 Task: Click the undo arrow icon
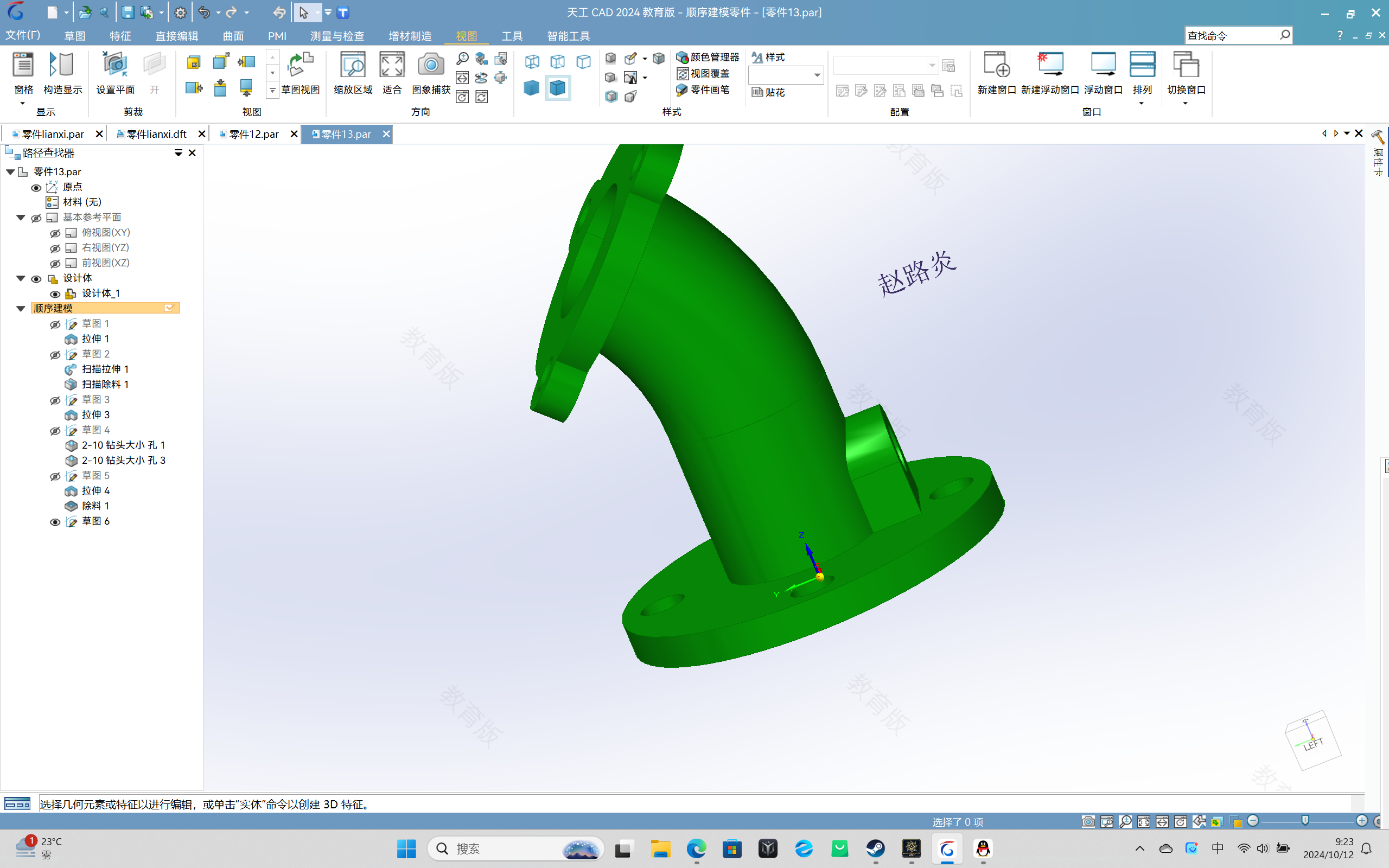[204, 12]
